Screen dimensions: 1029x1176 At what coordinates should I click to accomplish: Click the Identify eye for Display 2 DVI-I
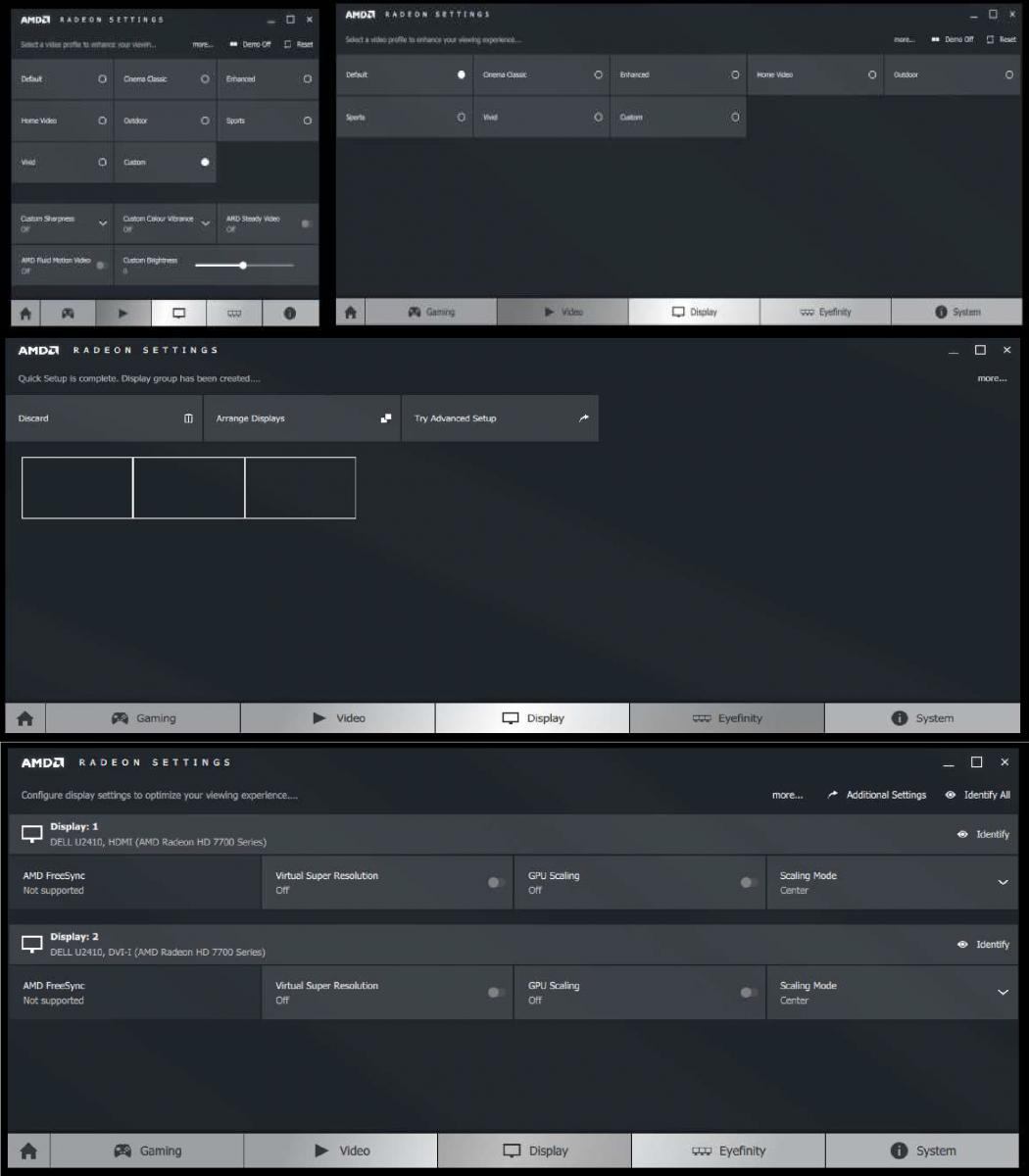click(963, 945)
